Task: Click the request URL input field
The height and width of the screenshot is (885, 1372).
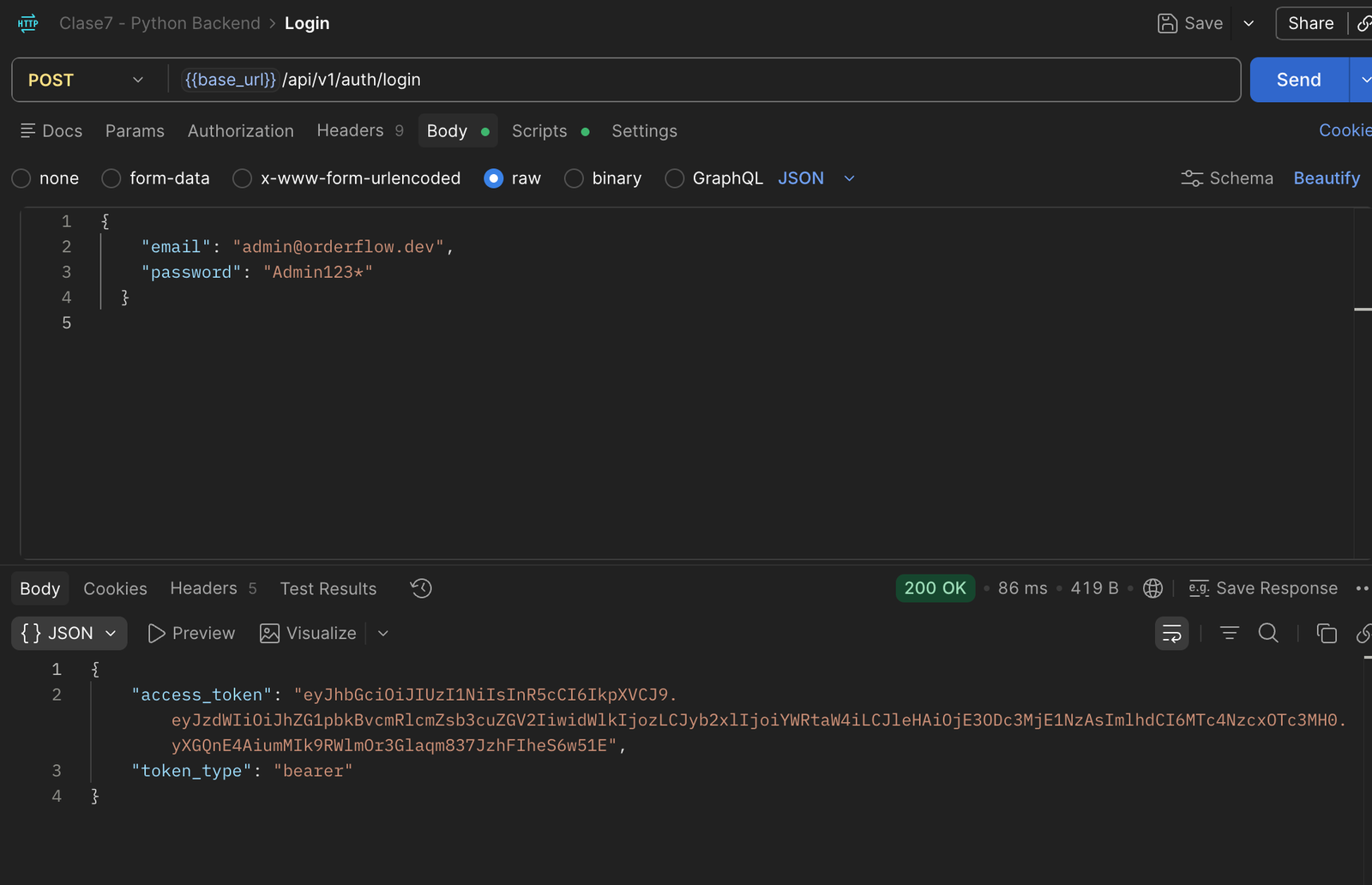Action: [x=703, y=80]
